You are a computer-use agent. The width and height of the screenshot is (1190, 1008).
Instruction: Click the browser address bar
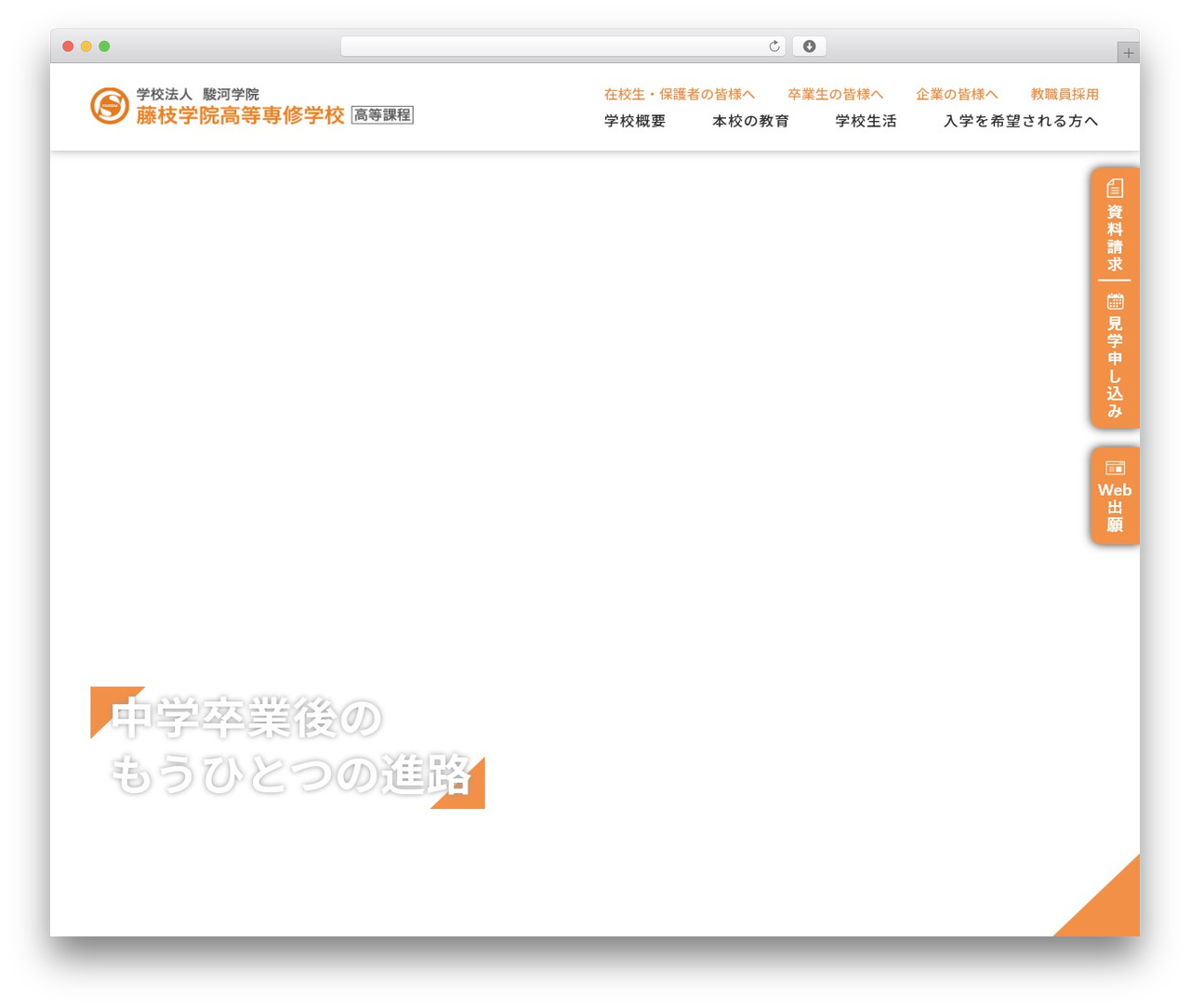pos(562,46)
